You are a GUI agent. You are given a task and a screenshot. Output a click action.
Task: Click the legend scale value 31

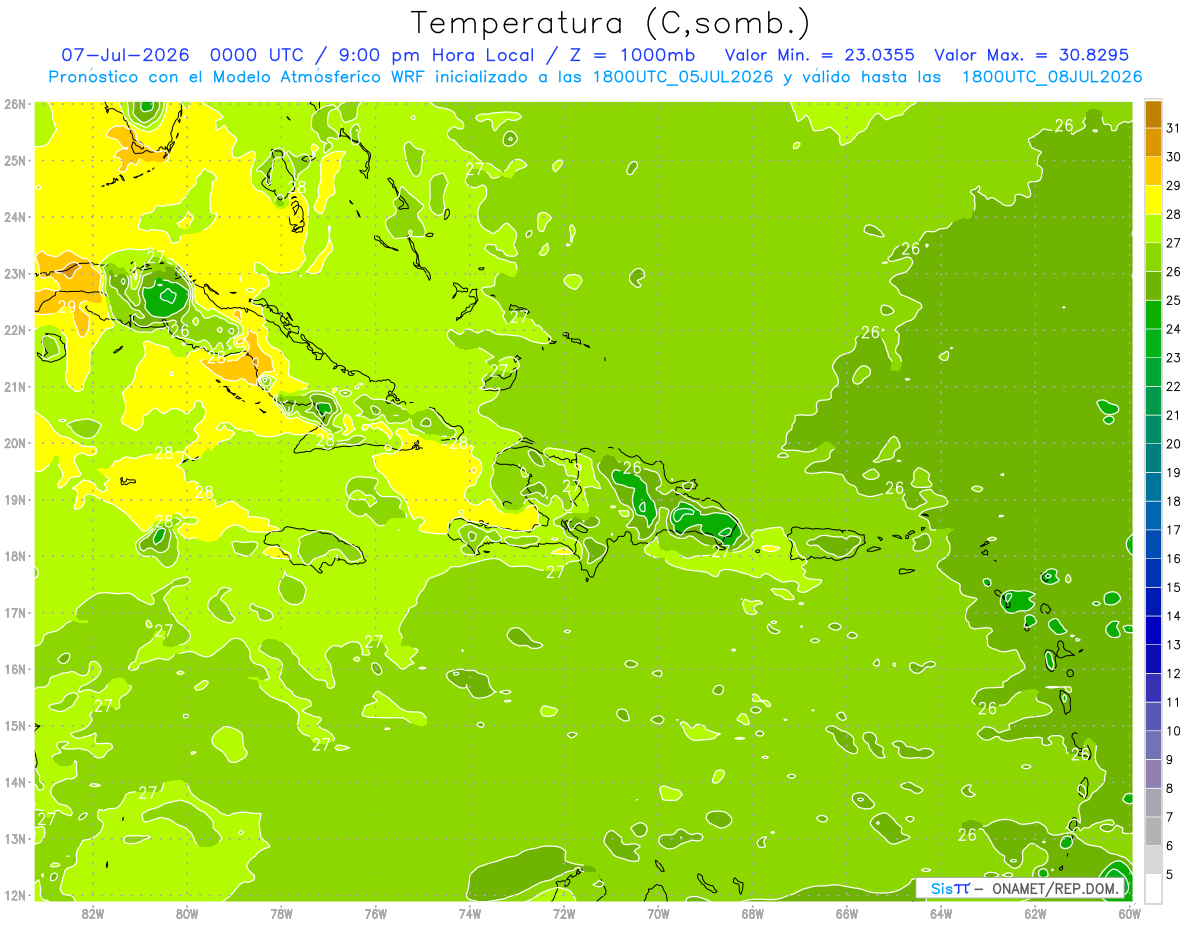tap(1173, 127)
